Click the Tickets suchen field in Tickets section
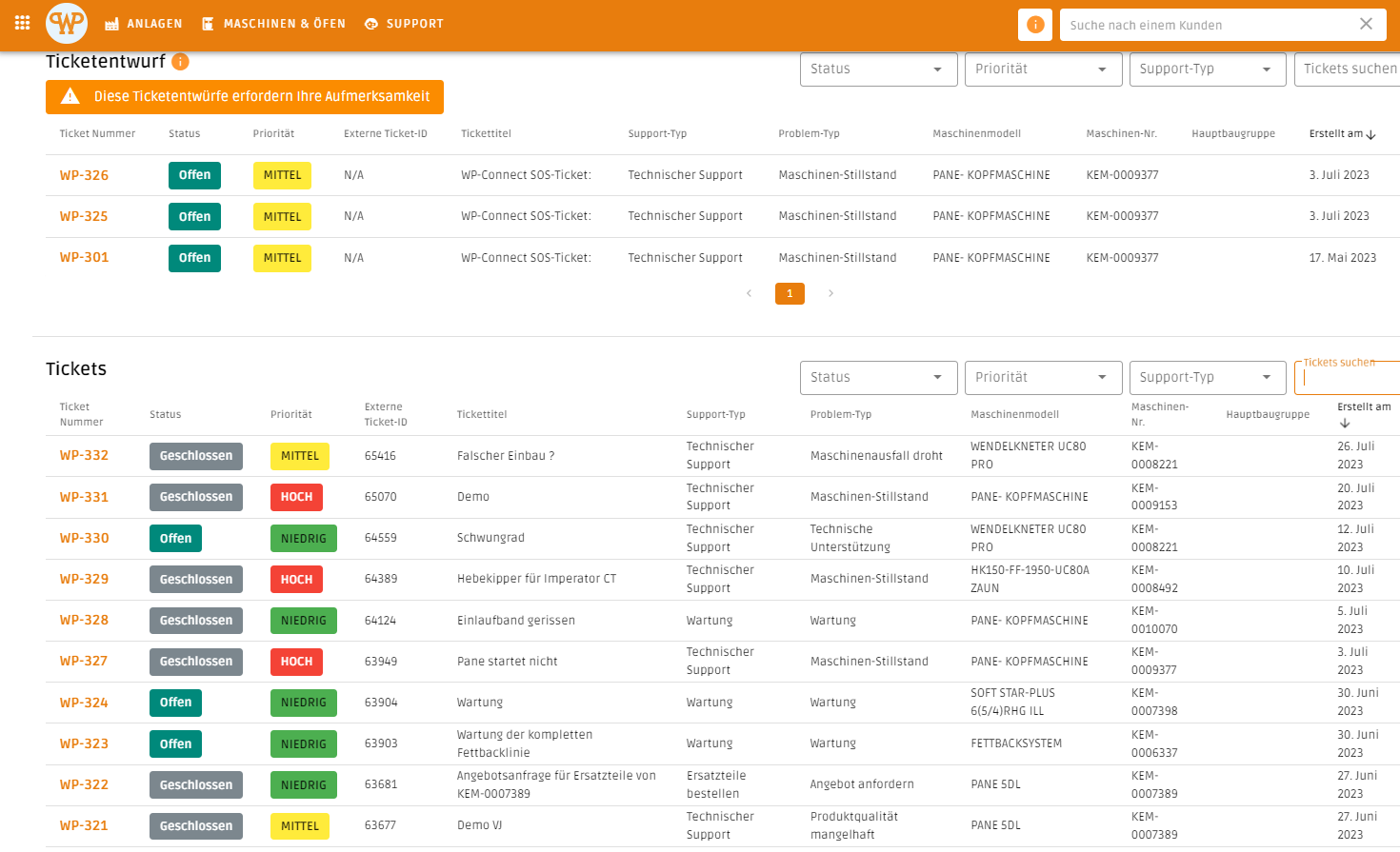 1348,378
